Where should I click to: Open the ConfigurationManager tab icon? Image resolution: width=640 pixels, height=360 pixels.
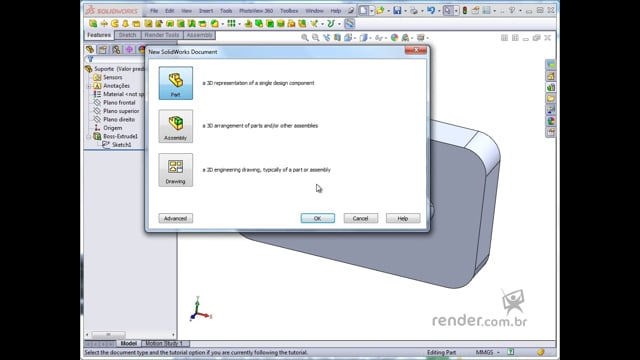pyautogui.click(x=116, y=50)
